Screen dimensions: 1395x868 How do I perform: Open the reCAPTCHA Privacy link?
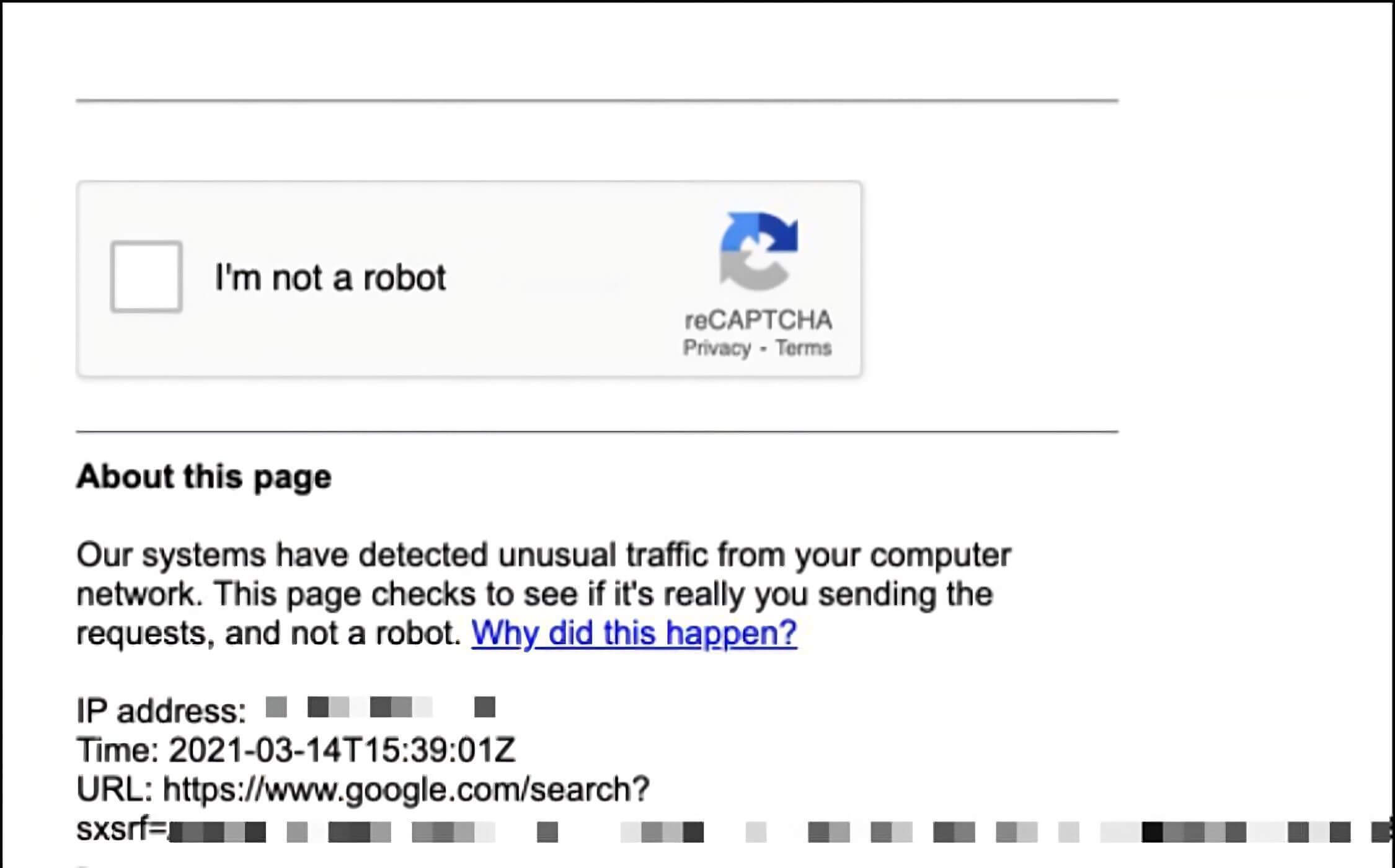(717, 348)
